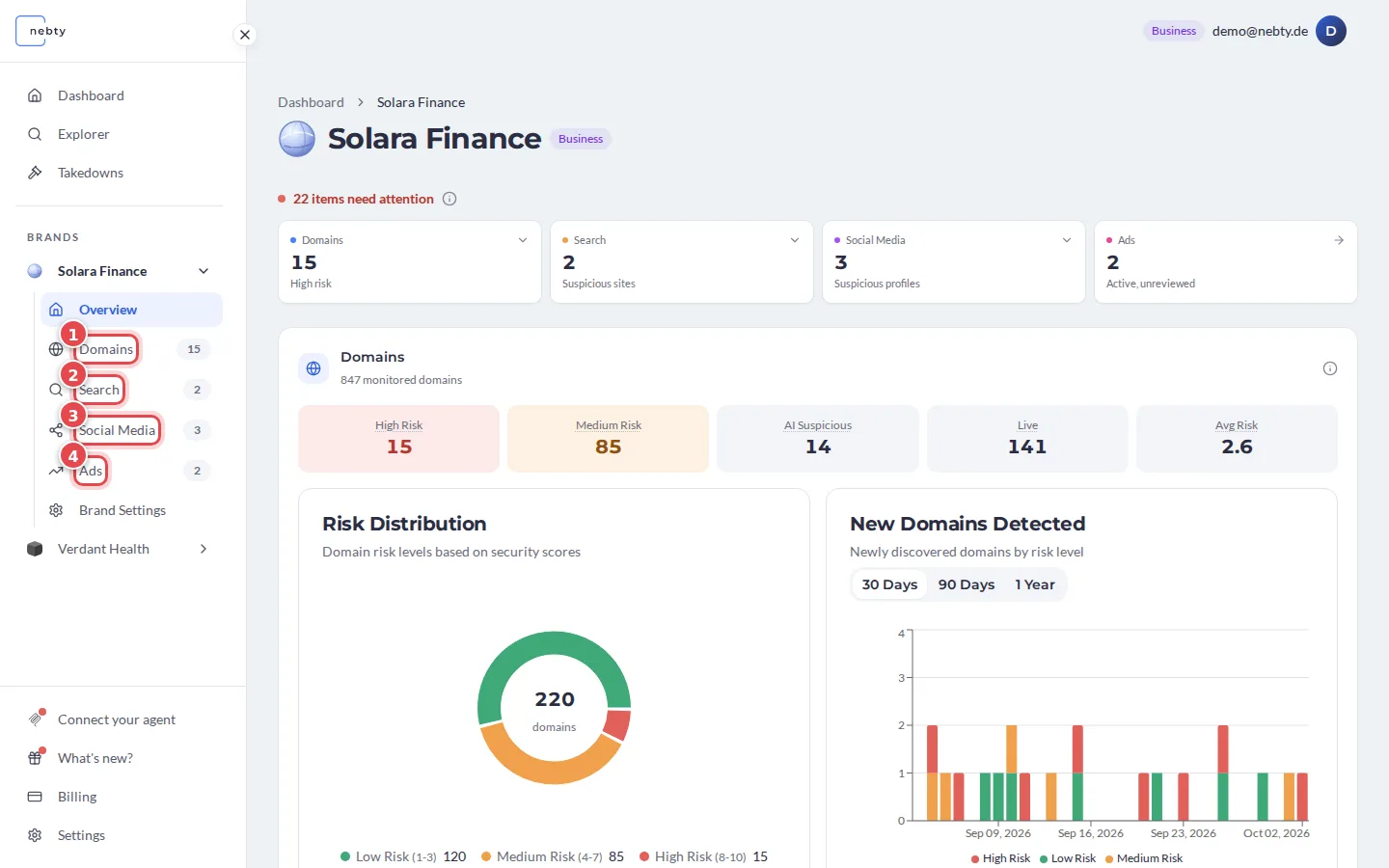Click the Overview house icon
The image size is (1389, 868).
pyautogui.click(x=56, y=310)
